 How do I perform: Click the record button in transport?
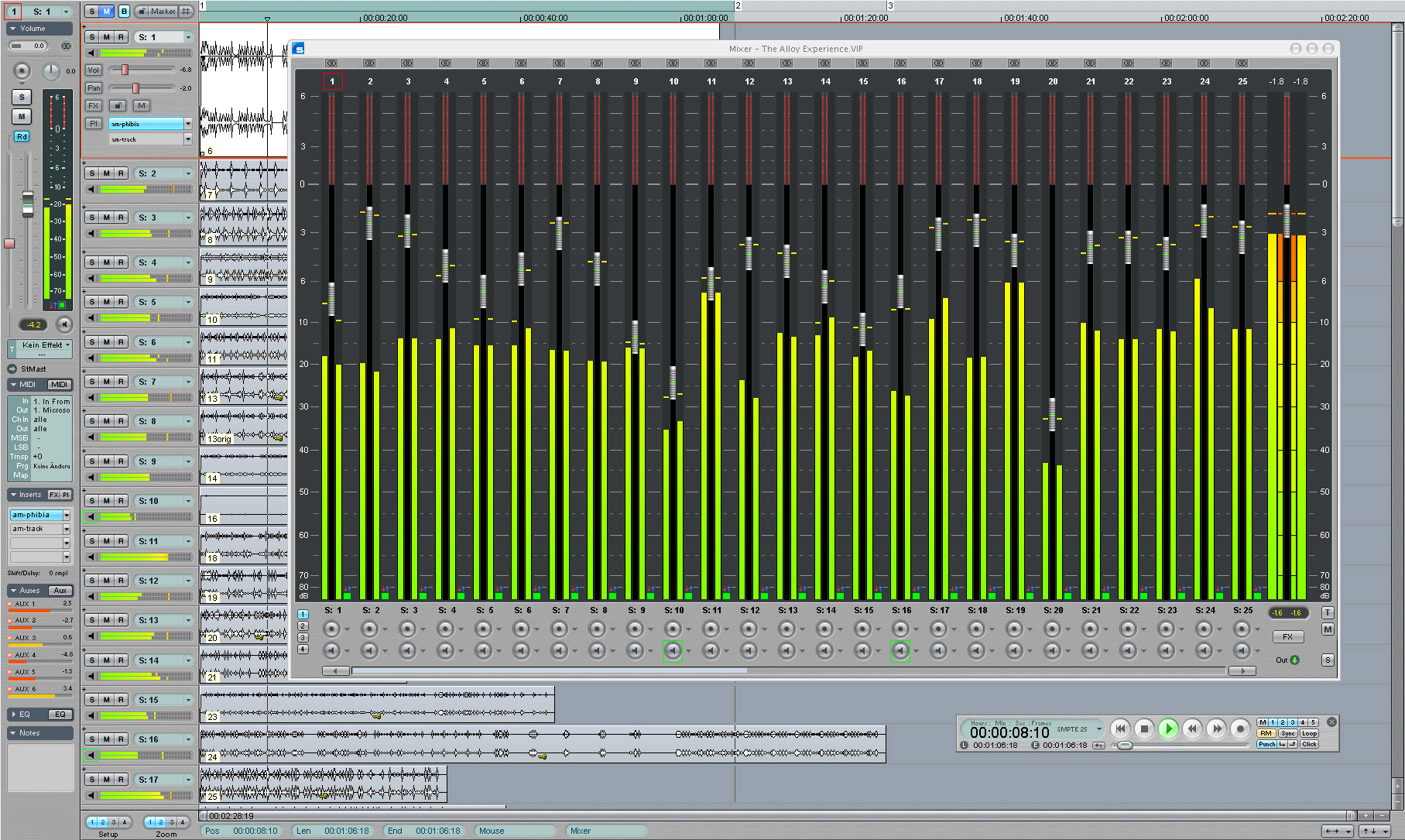1240,729
